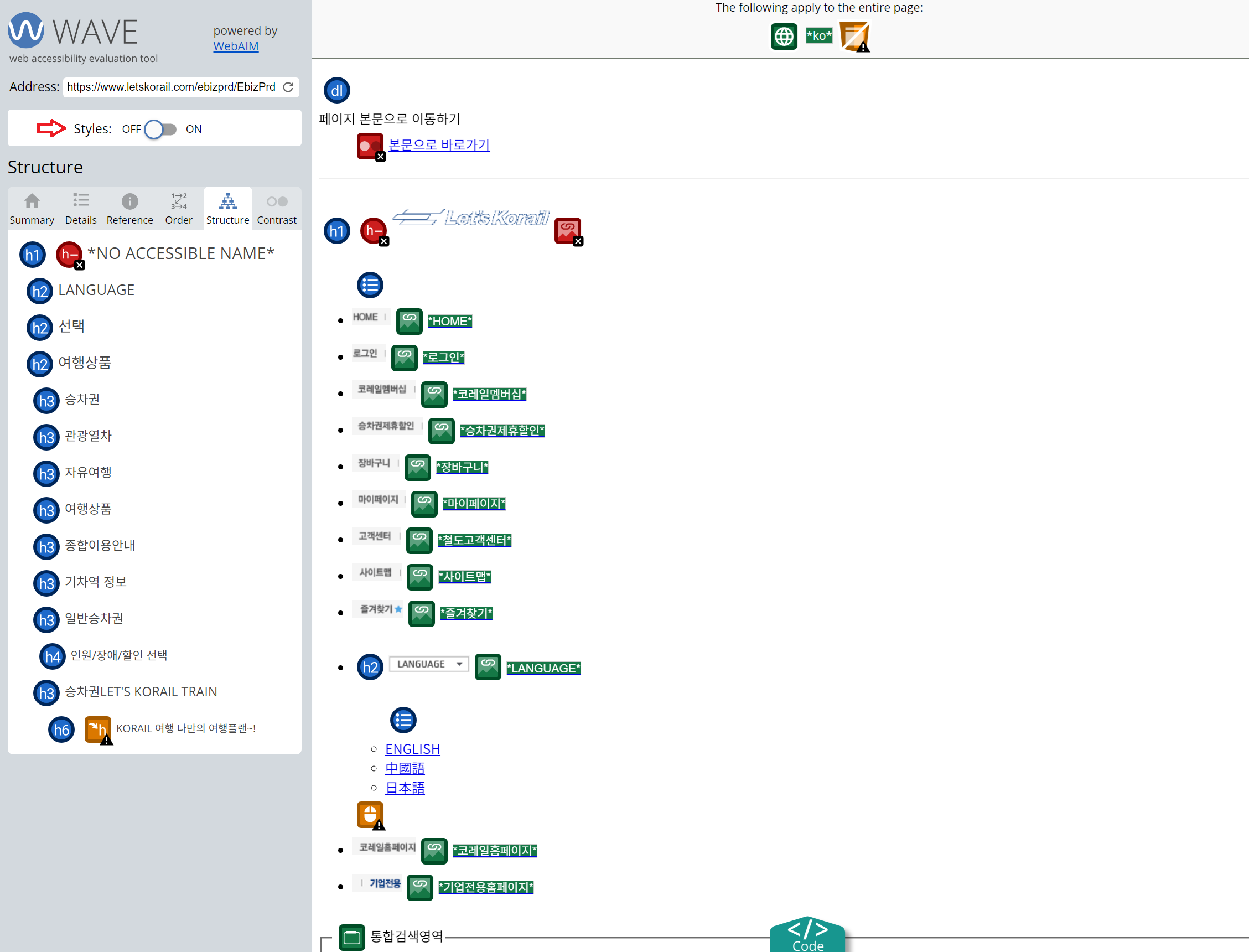
Task: Select the h3 승차권LET'S KORAIL TRAIN row
Action: coord(125,692)
